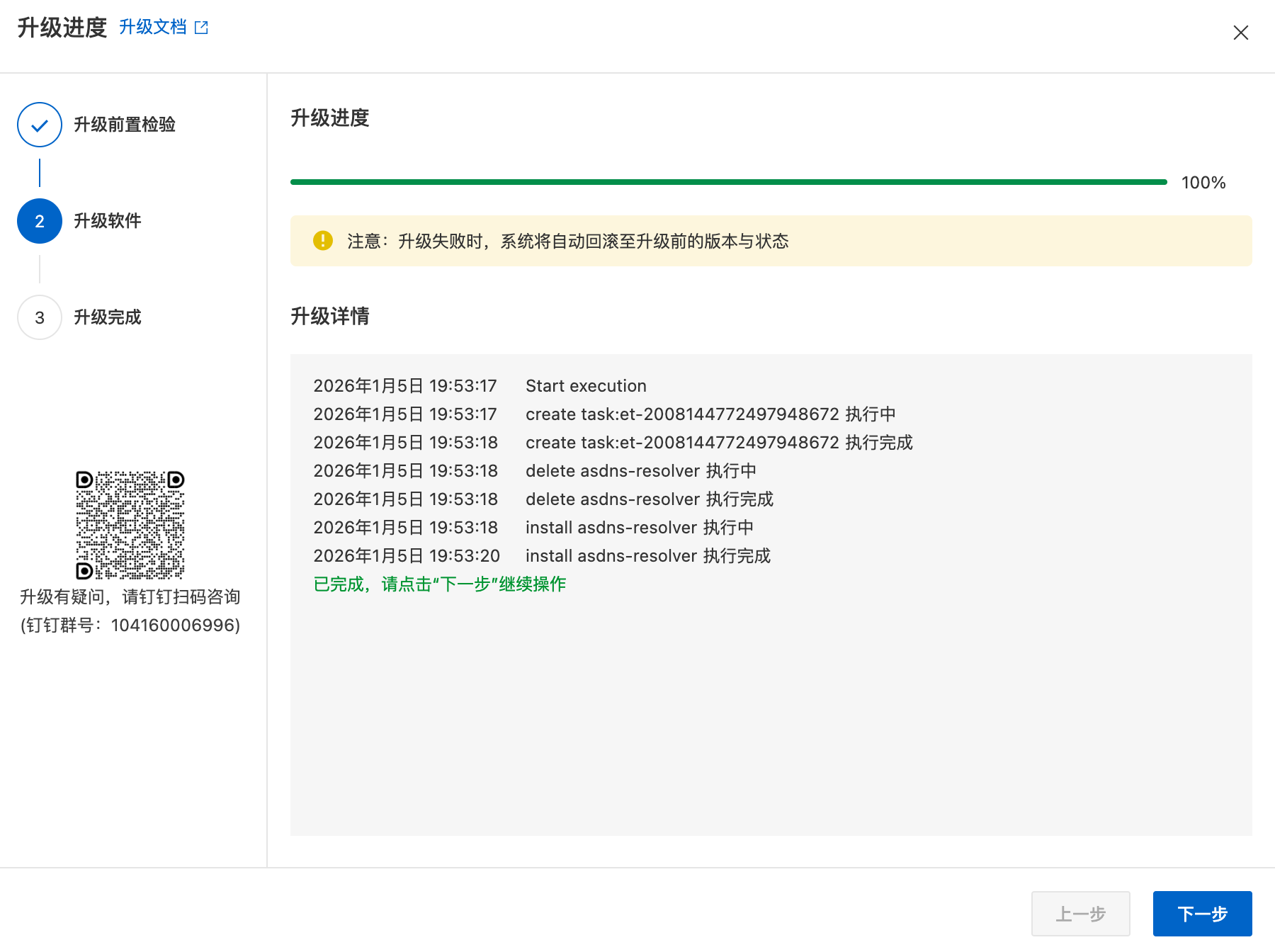Click the 100% progress value
The width and height of the screenshot is (1275, 952).
1203,183
